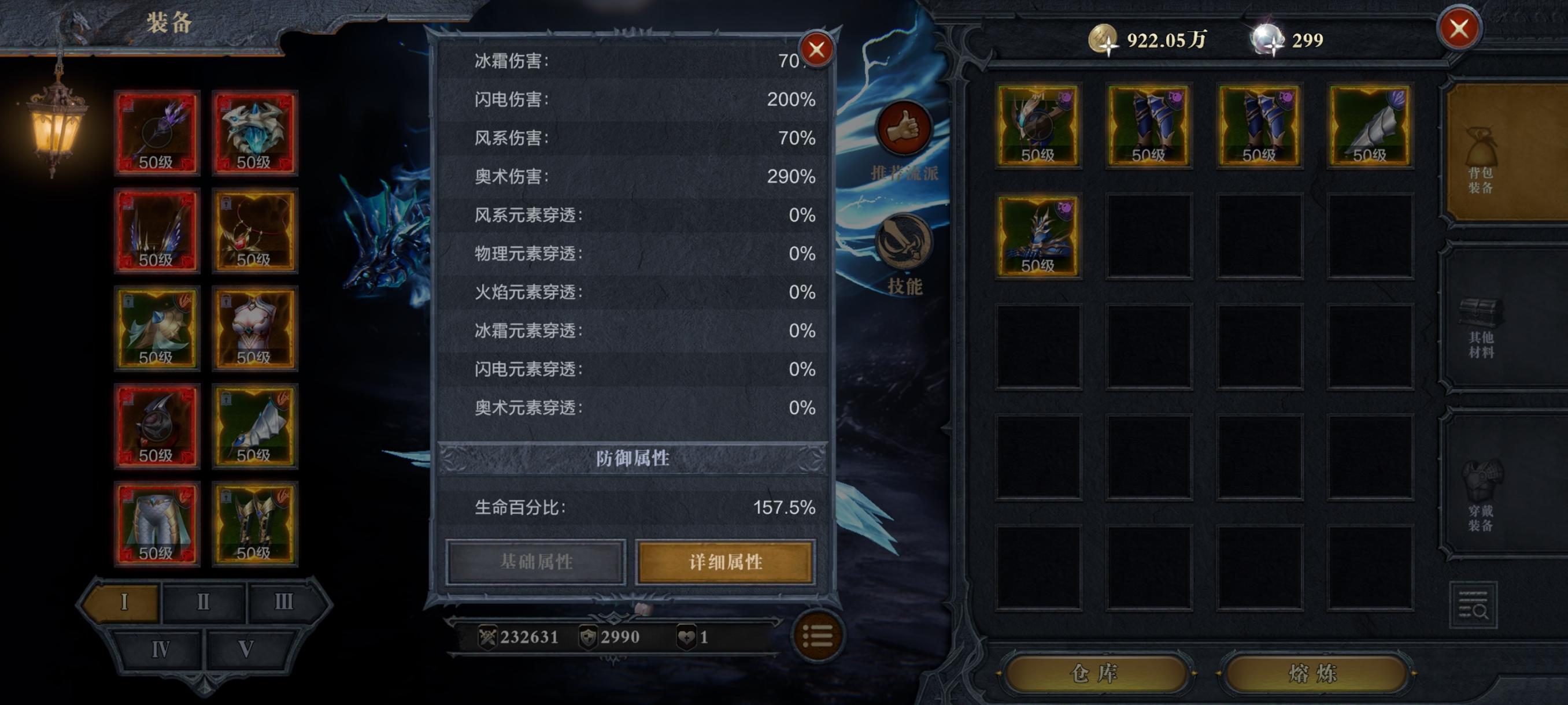Open the inventory search filter icon

tap(1473, 606)
